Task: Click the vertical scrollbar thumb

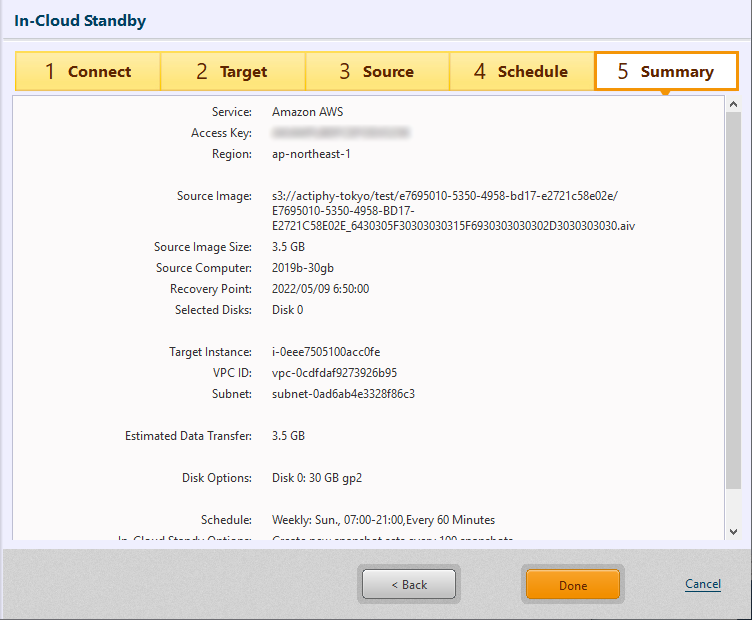Action: pos(733,300)
